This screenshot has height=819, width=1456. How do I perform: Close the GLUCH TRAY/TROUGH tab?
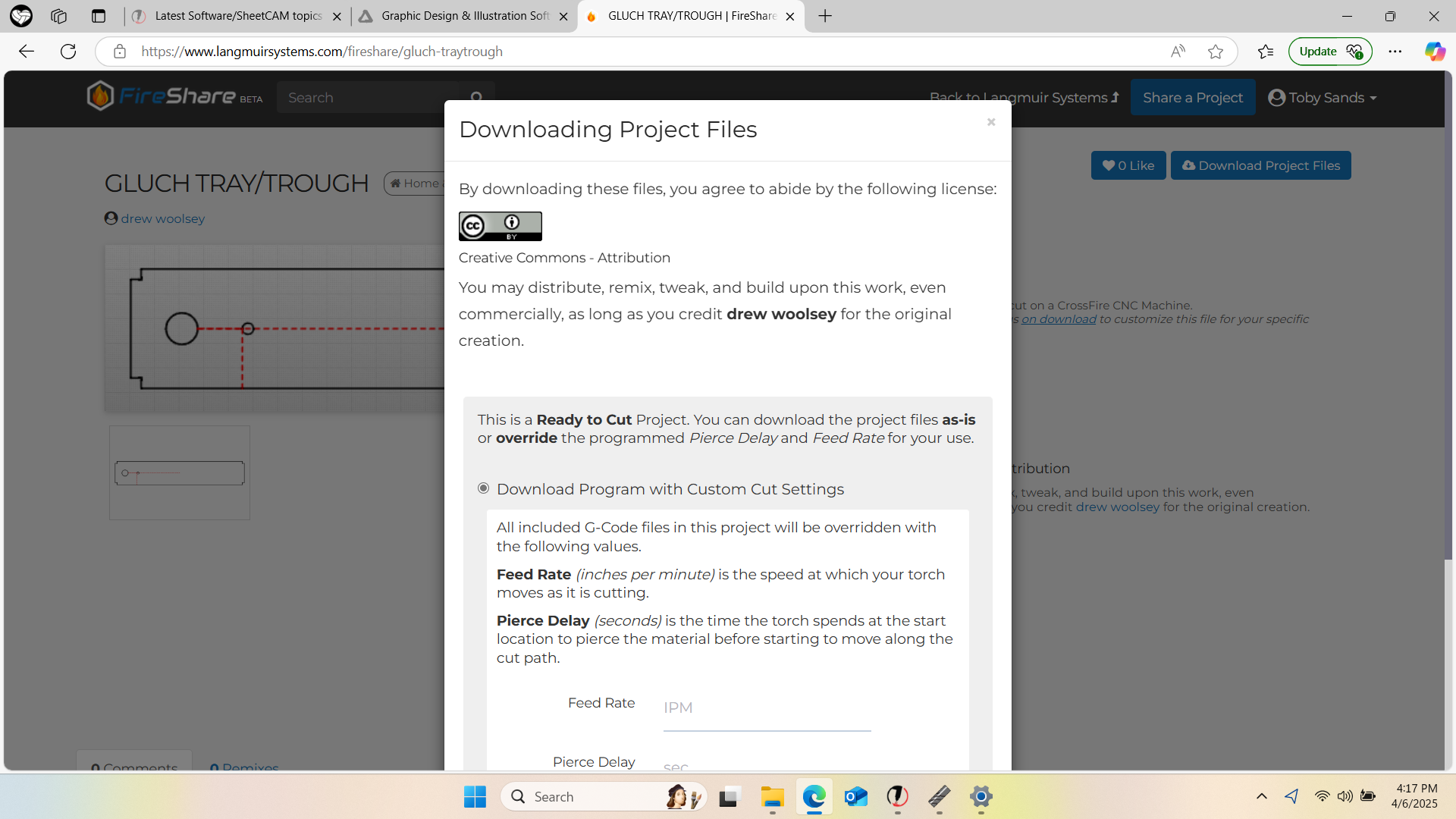point(790,16)
